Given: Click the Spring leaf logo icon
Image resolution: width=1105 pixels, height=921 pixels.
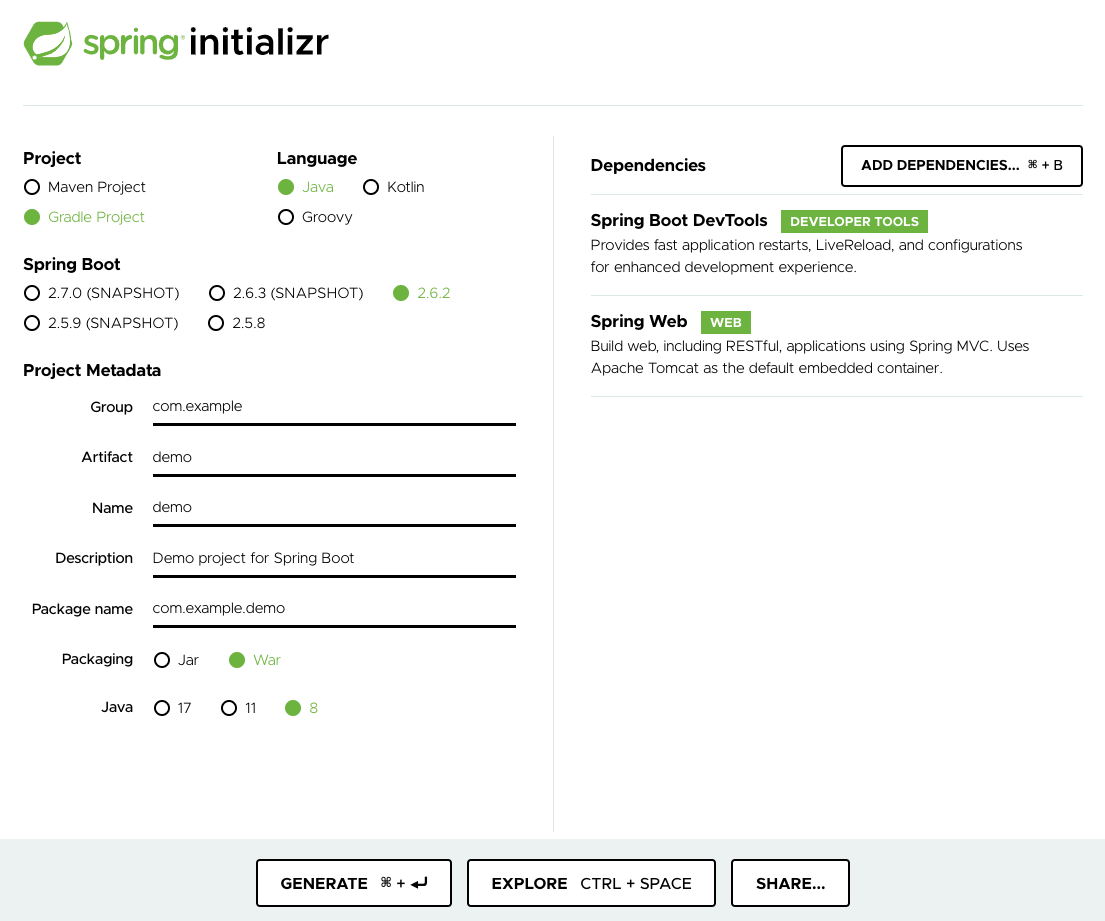Looking at the screenshot, I should 48,43.
